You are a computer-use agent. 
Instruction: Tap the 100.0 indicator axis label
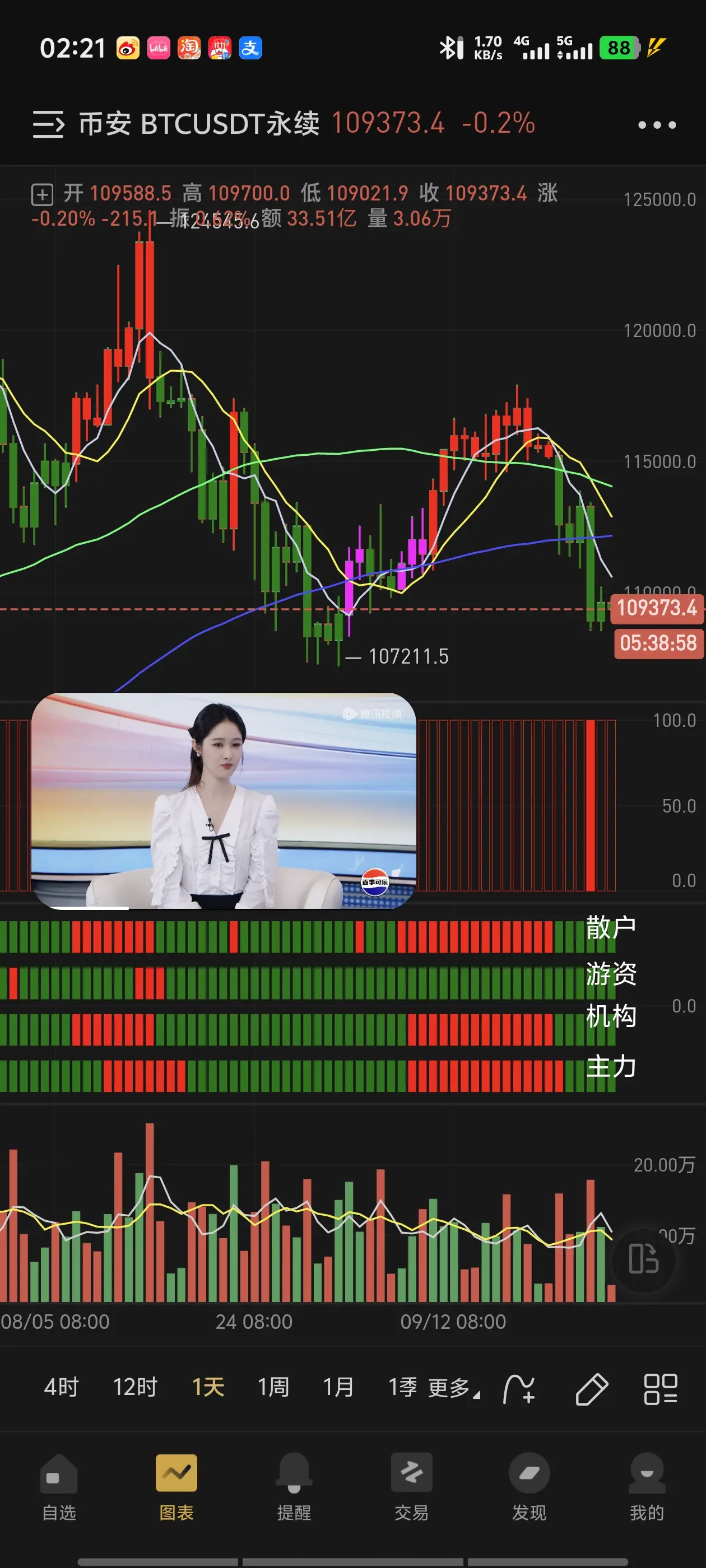click(x=674, y=721)
